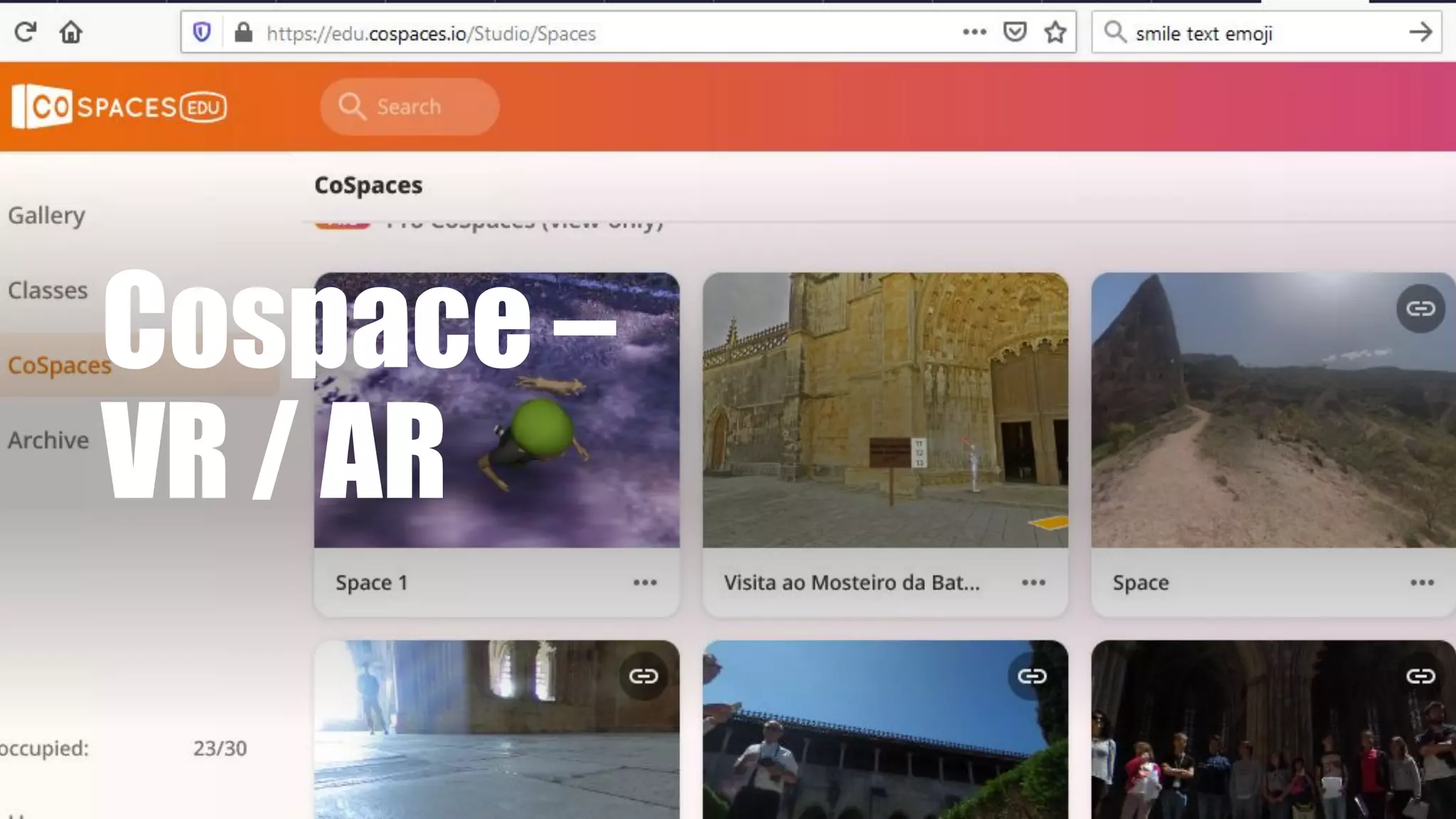Screen dimensions: 1456x819
Task: Open options menu for Visita ao Mosteiro card
Action: (x=1033, y=582)
